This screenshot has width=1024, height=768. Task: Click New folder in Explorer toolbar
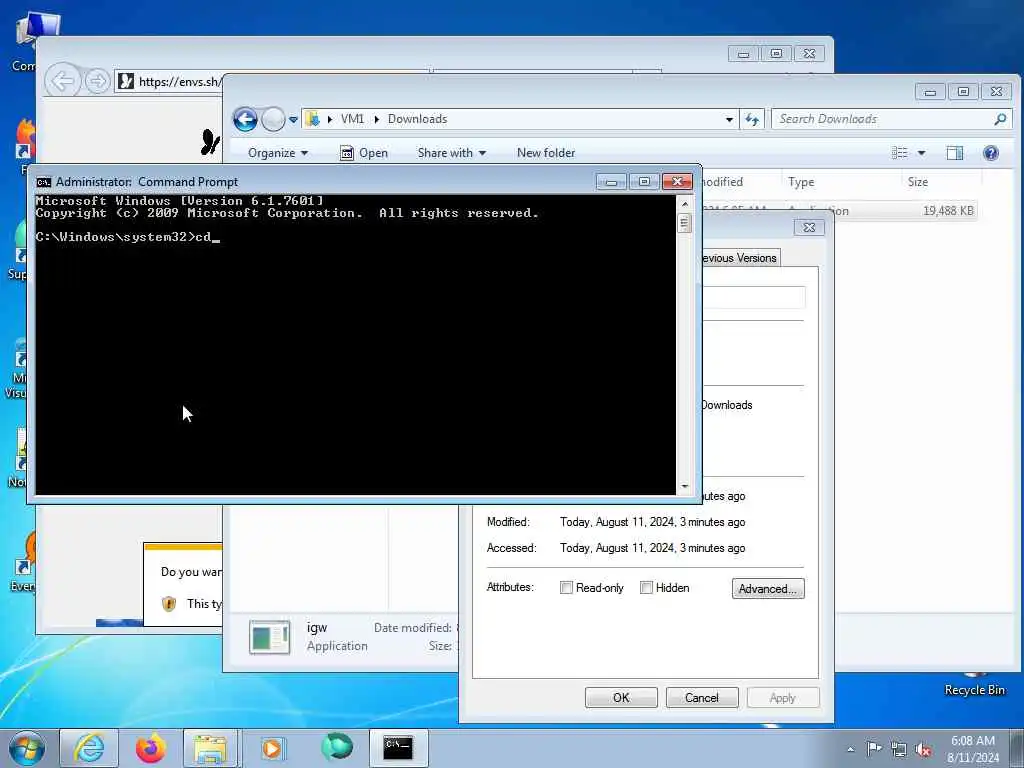(546, 153)
